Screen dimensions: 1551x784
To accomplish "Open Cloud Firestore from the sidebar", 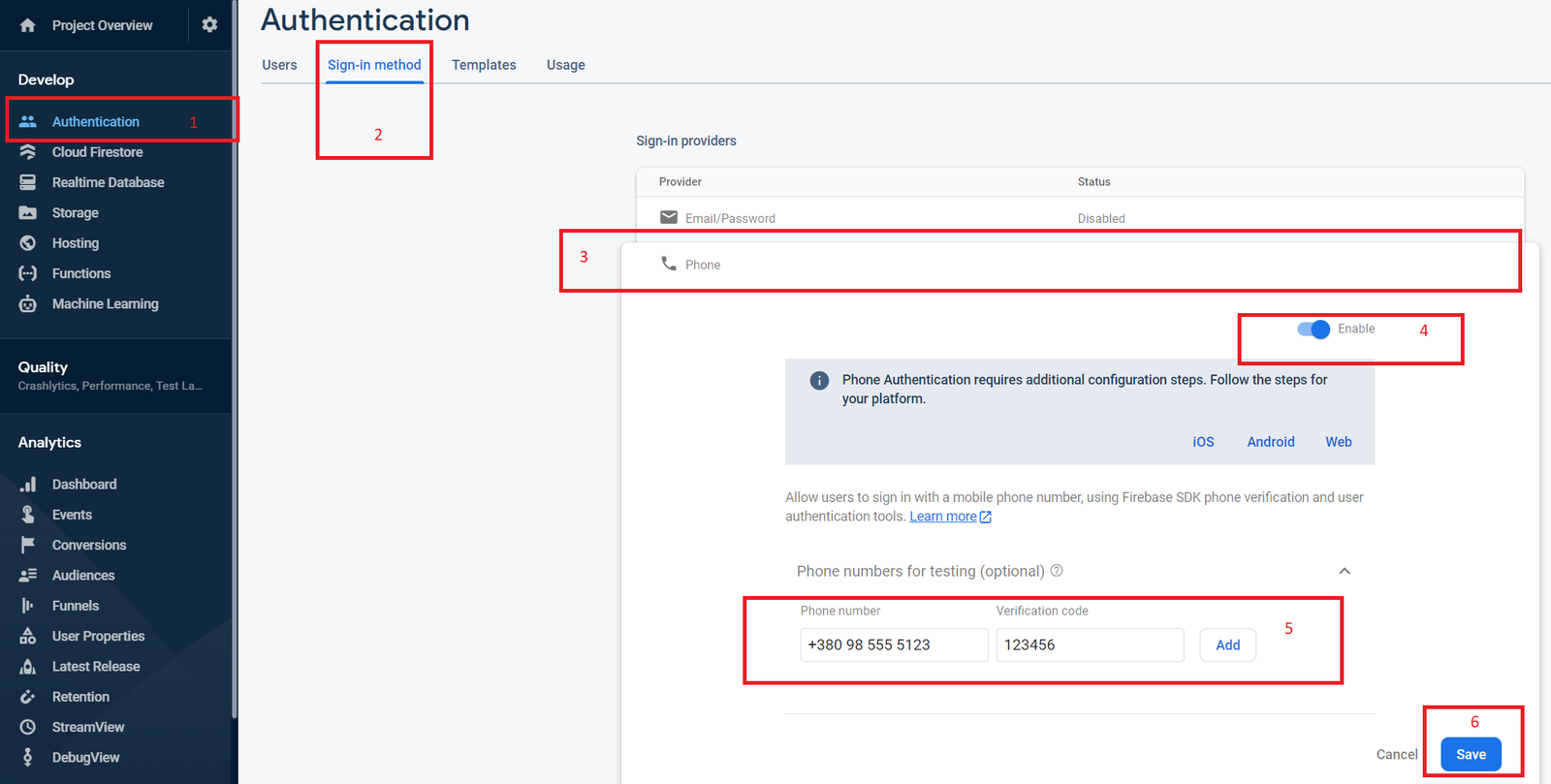I will (x=98, y=152).
